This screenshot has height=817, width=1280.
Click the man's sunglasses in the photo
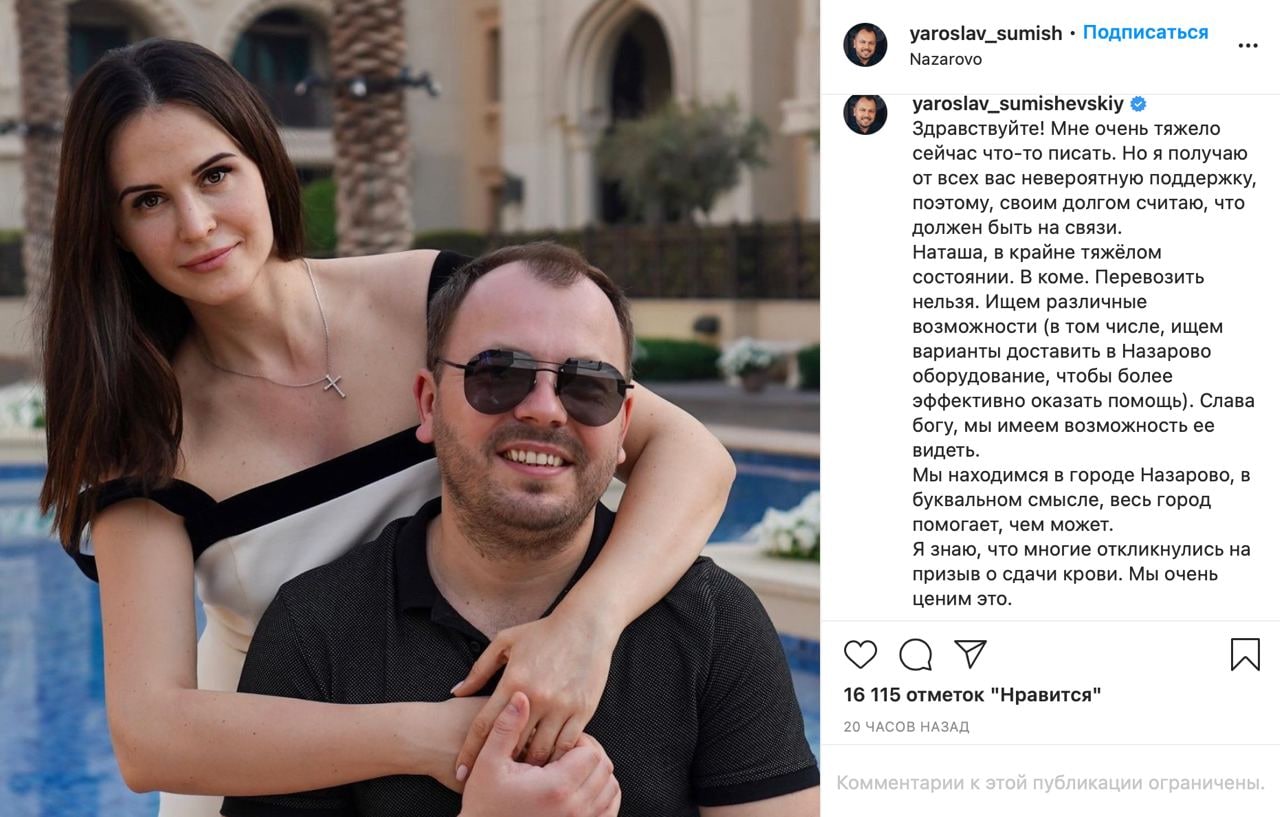click(x=533, y=388)
